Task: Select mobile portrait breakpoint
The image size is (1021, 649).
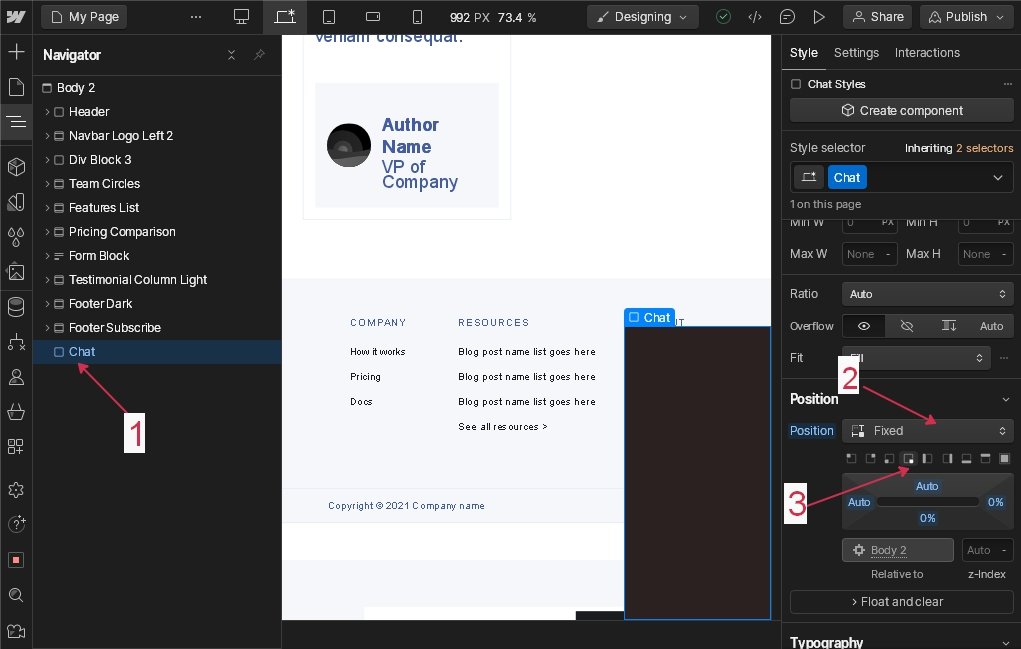Action: (417, 17)
